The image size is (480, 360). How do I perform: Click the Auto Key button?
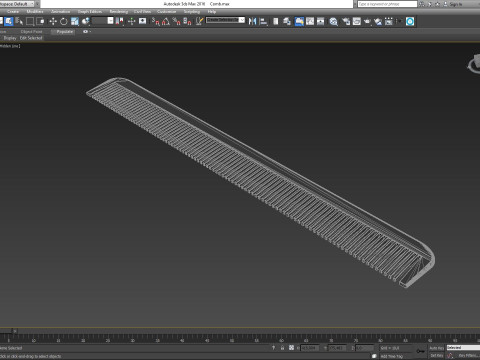[x=436, y=348]
